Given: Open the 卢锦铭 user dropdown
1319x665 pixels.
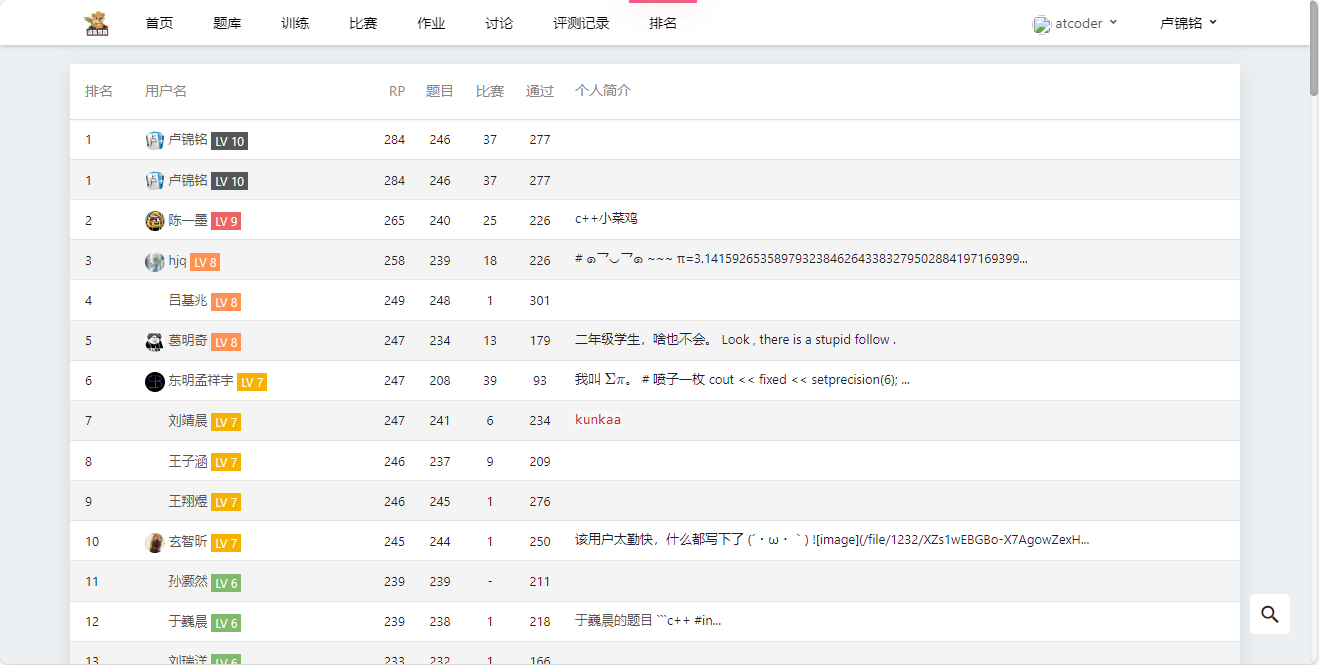Looking at the screenshot, I should click(1188, 23).
